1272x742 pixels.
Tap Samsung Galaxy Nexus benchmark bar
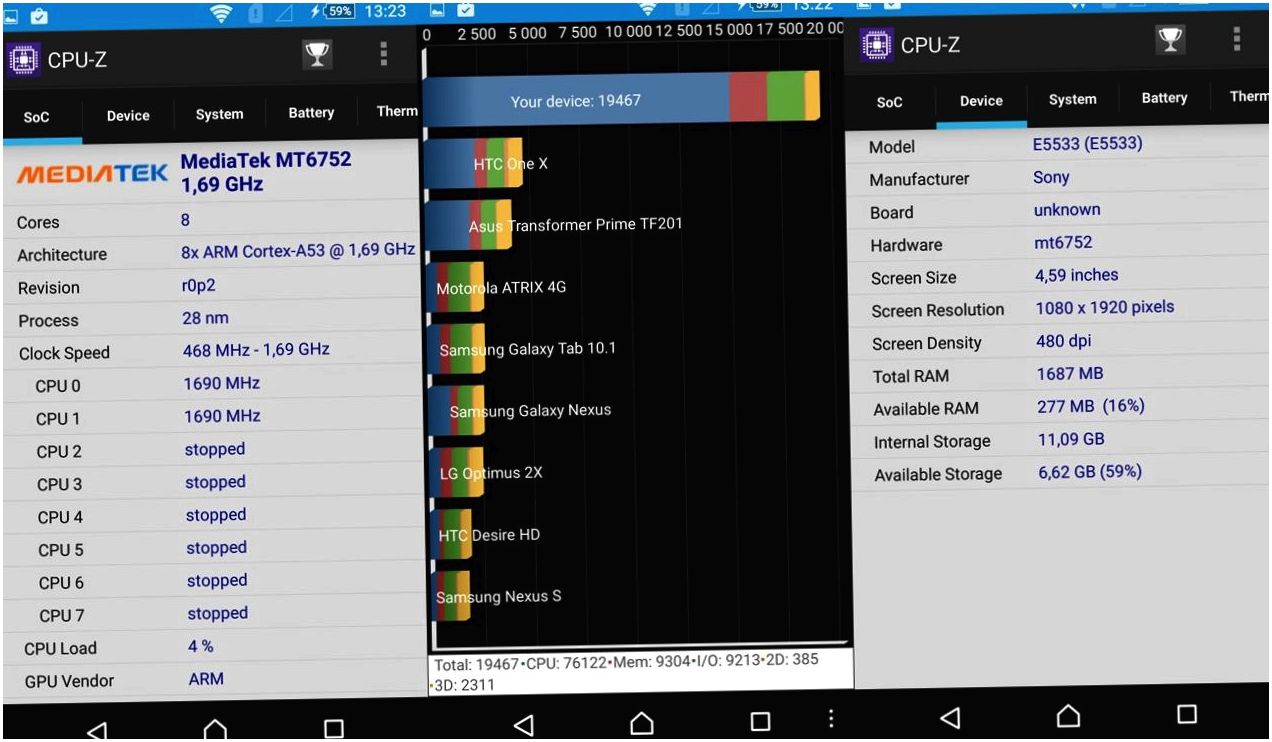click(x=455, y=411)
